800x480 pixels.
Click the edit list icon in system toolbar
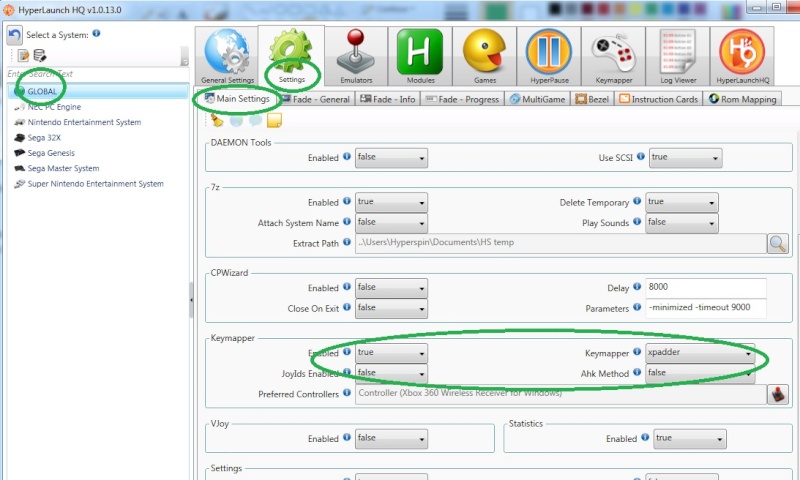pyautogui.click(x=23, y=55)
